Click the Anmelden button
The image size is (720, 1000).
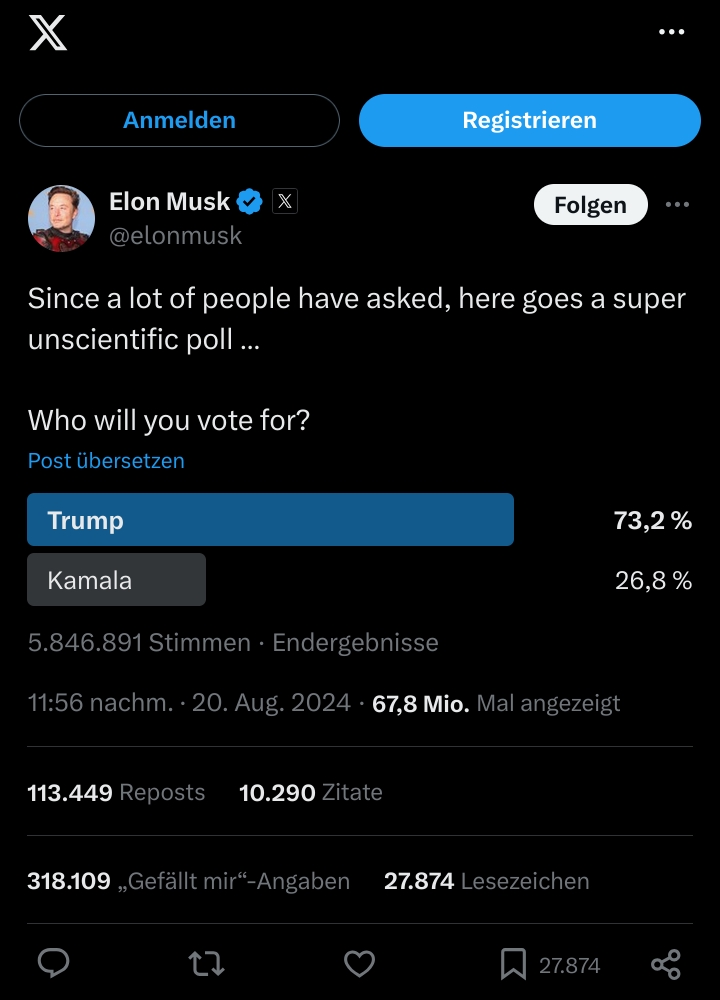pos(179,121)
